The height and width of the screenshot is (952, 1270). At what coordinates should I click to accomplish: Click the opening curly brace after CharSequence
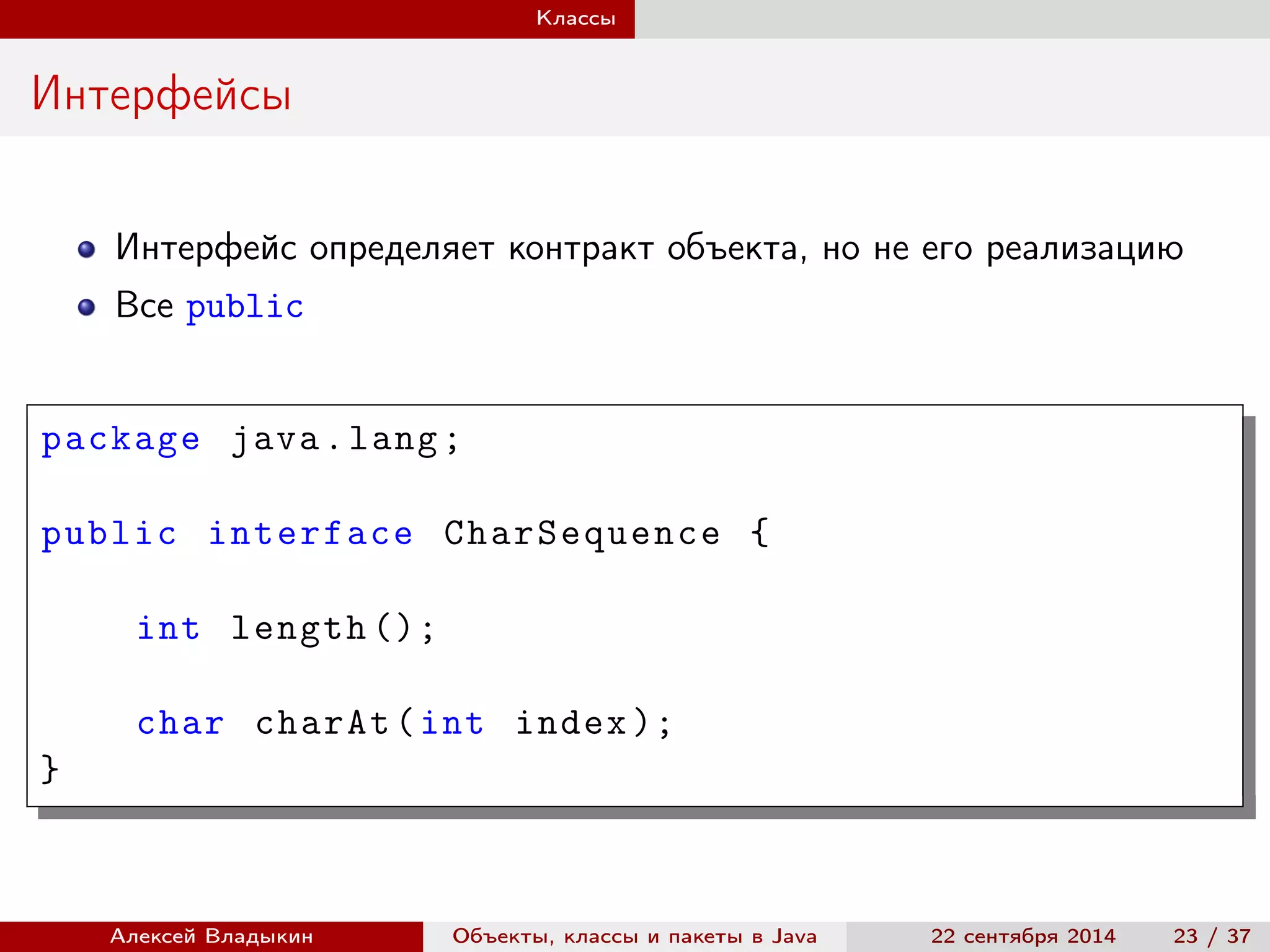(760, 533)
